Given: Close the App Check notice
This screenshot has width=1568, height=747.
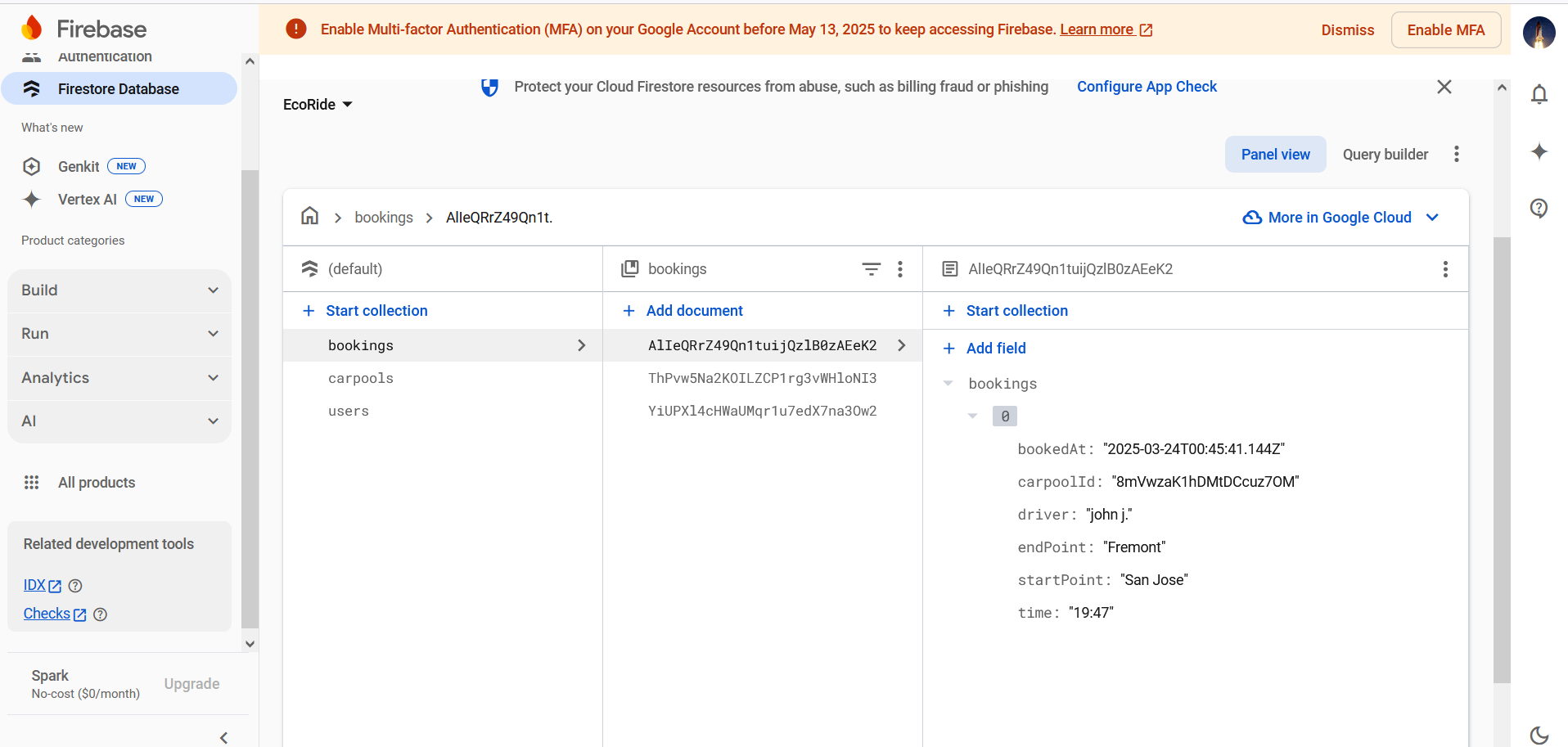Looking at the screenshot, I should point(1444,87).
